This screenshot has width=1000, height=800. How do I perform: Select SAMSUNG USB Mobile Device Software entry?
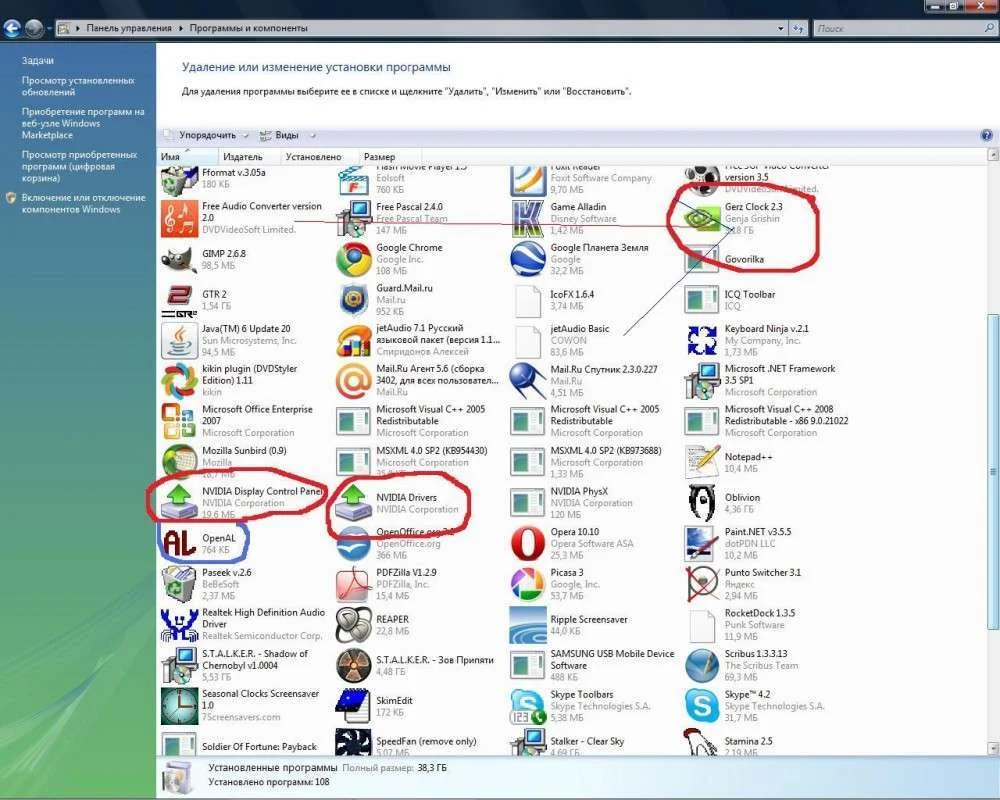[x=592, y=665]
